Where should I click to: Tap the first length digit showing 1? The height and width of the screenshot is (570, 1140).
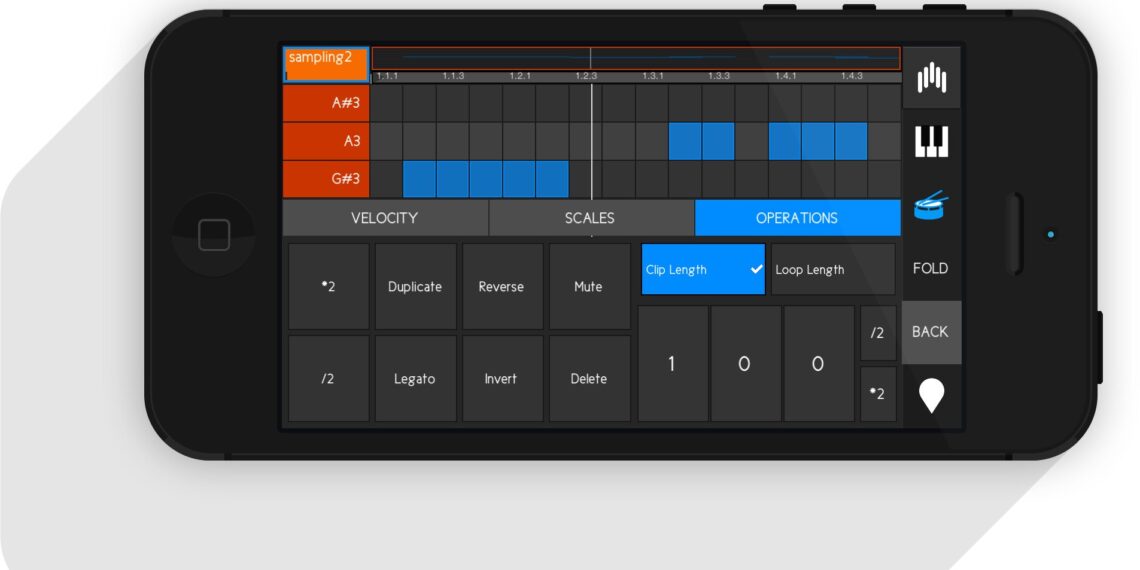pos(672,364)
